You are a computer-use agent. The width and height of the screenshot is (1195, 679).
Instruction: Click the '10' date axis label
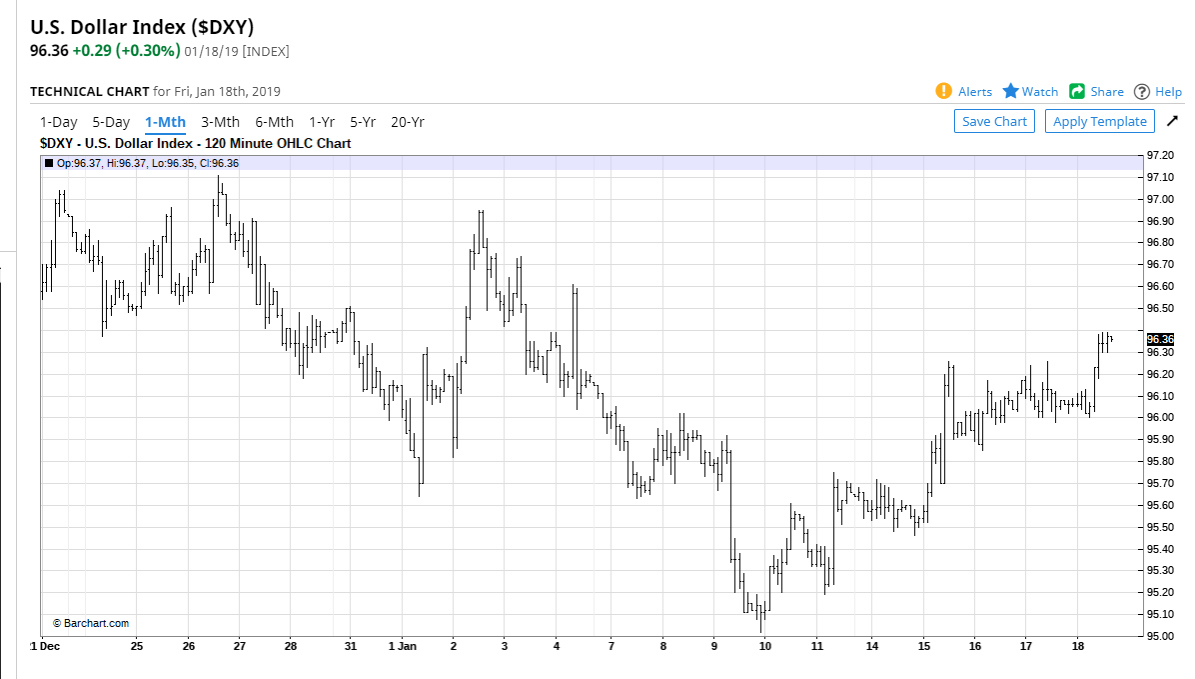click(765, 646)
